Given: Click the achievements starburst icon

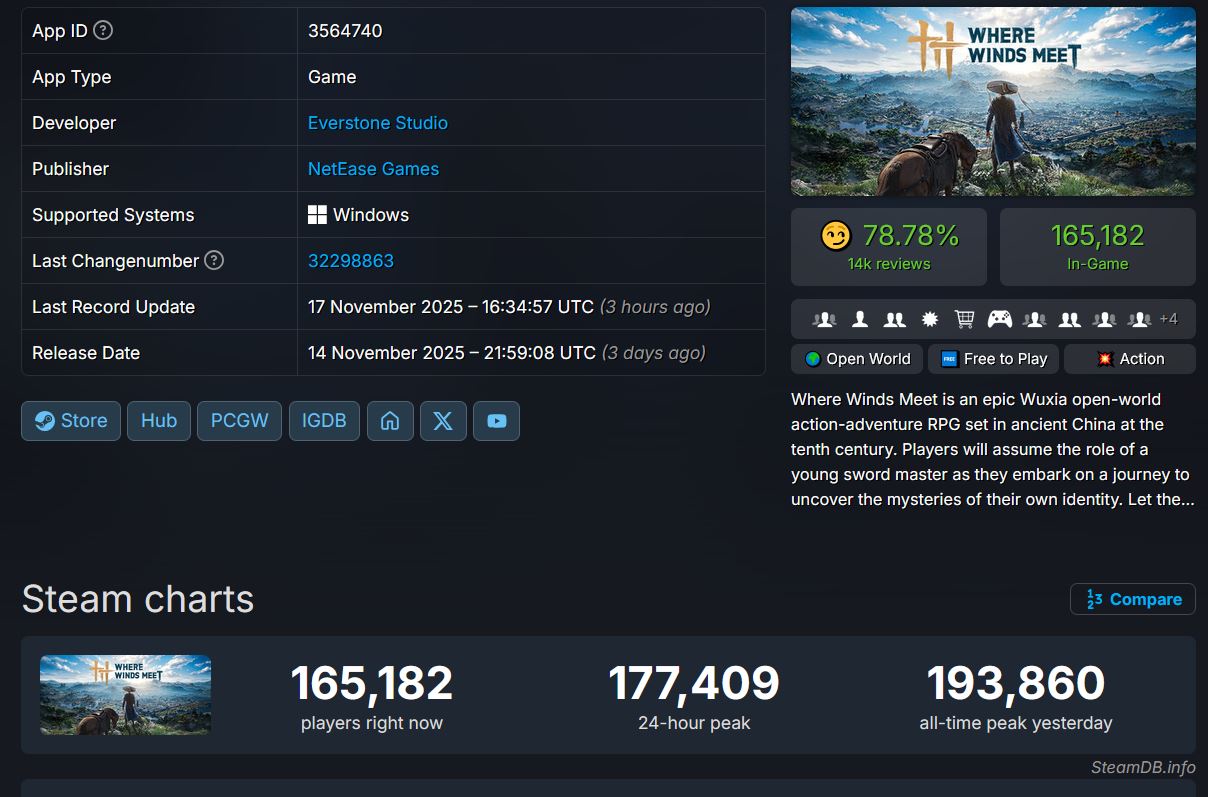Looking at the screenshot, I should click(930, 319).
